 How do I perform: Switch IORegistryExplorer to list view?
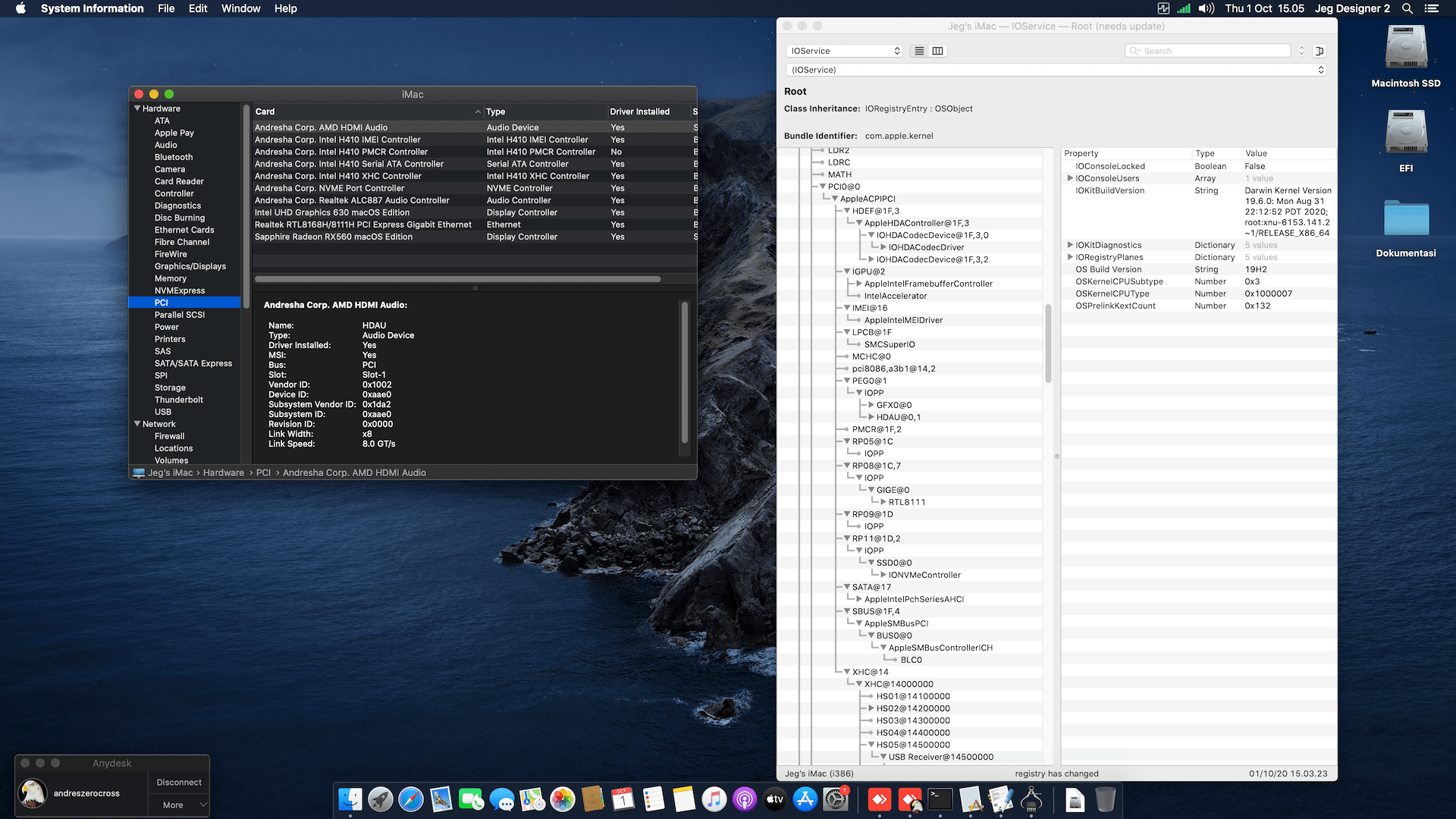pyautogui.click(x=919, y=51)
